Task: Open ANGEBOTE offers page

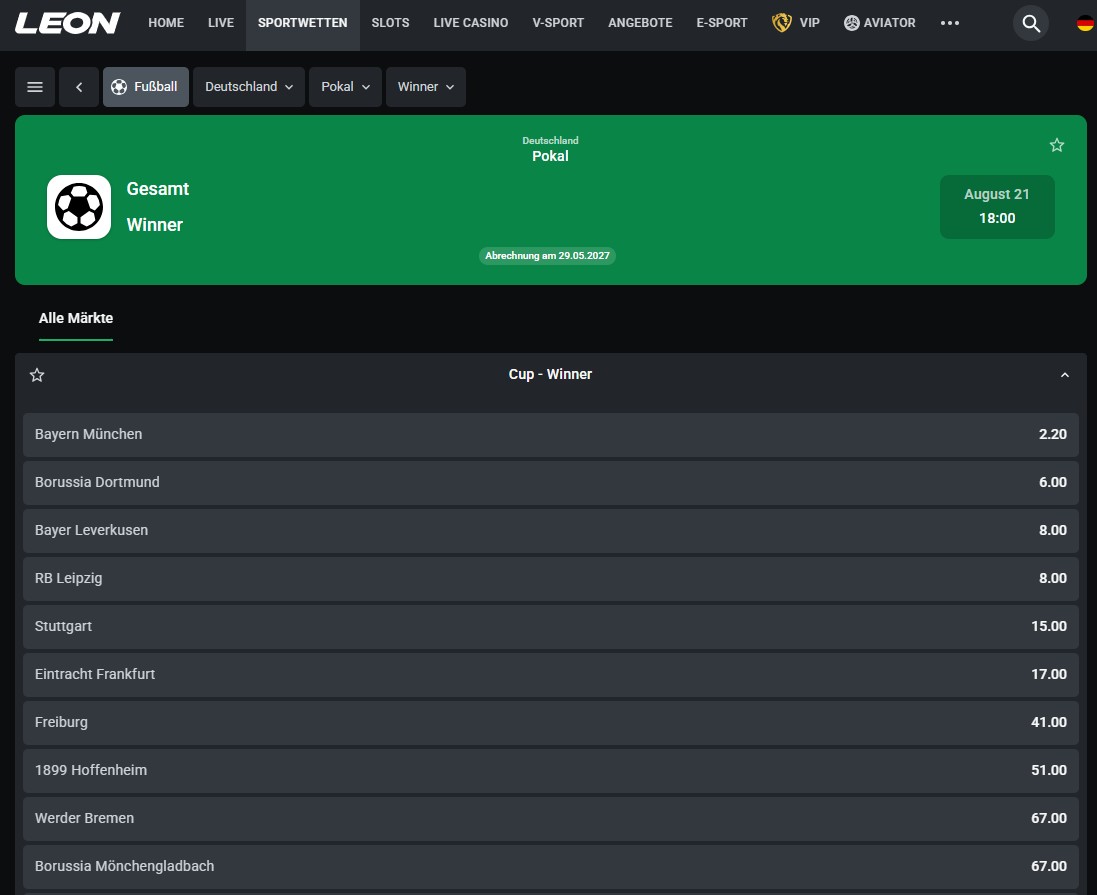Action: coord(640,23)
